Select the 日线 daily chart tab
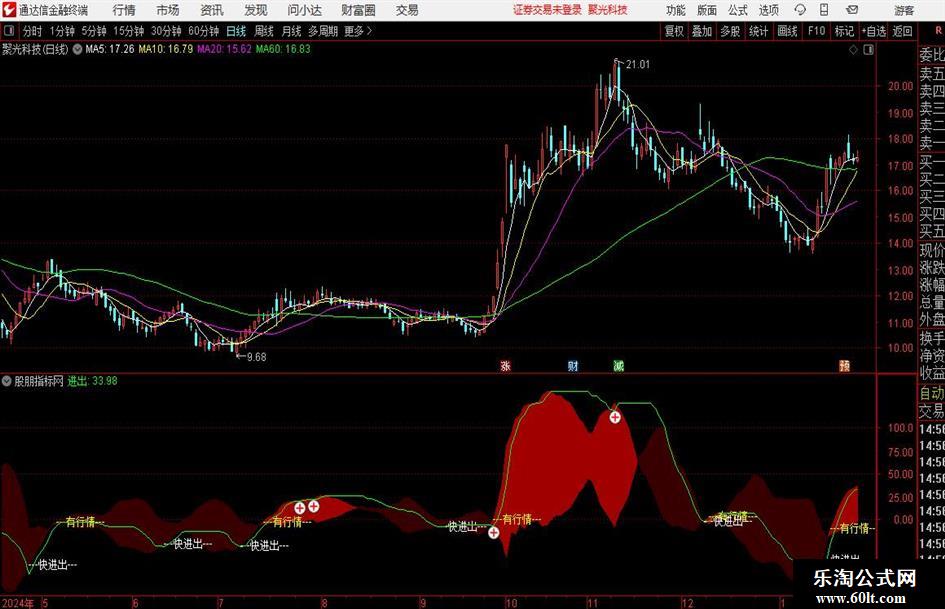The image size is (945, 609). pyautogui.click(x=236, y=31)
